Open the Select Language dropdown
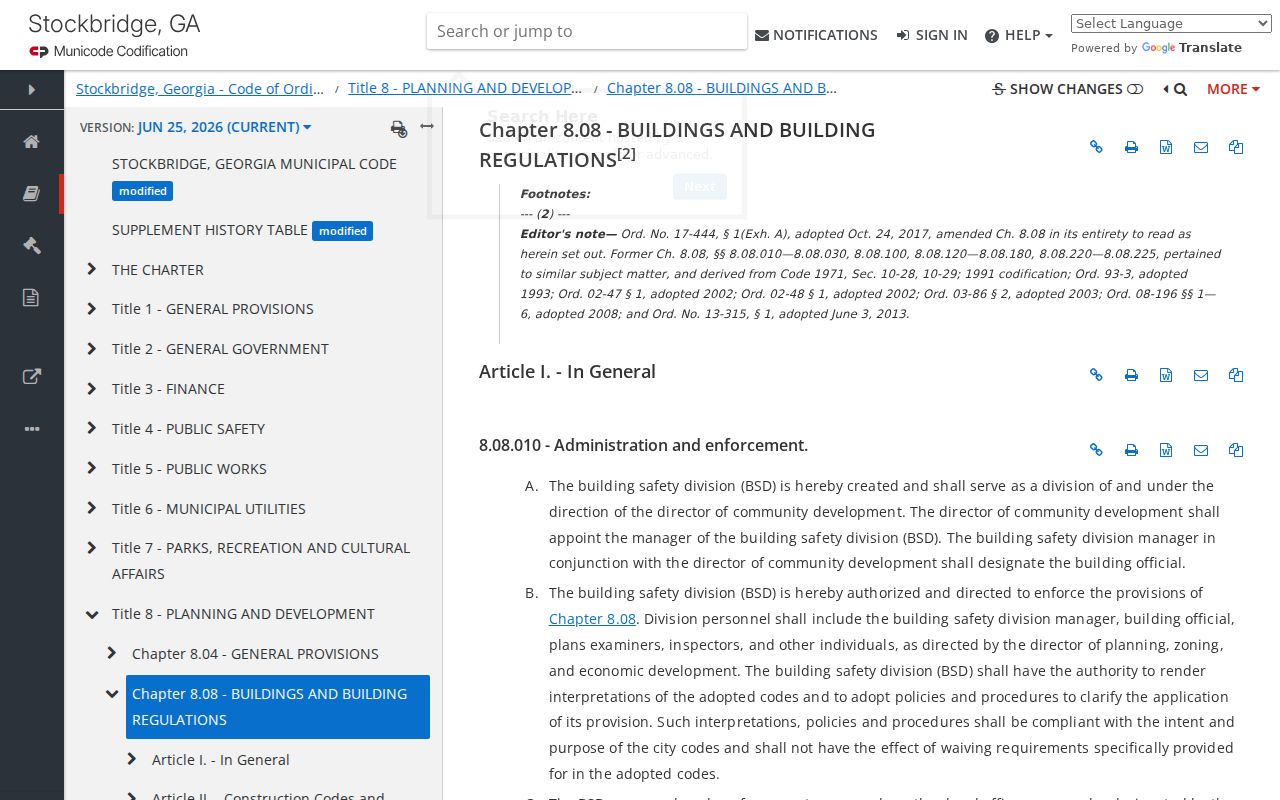The image size is (1280, 800). [x=1171, y=24]
